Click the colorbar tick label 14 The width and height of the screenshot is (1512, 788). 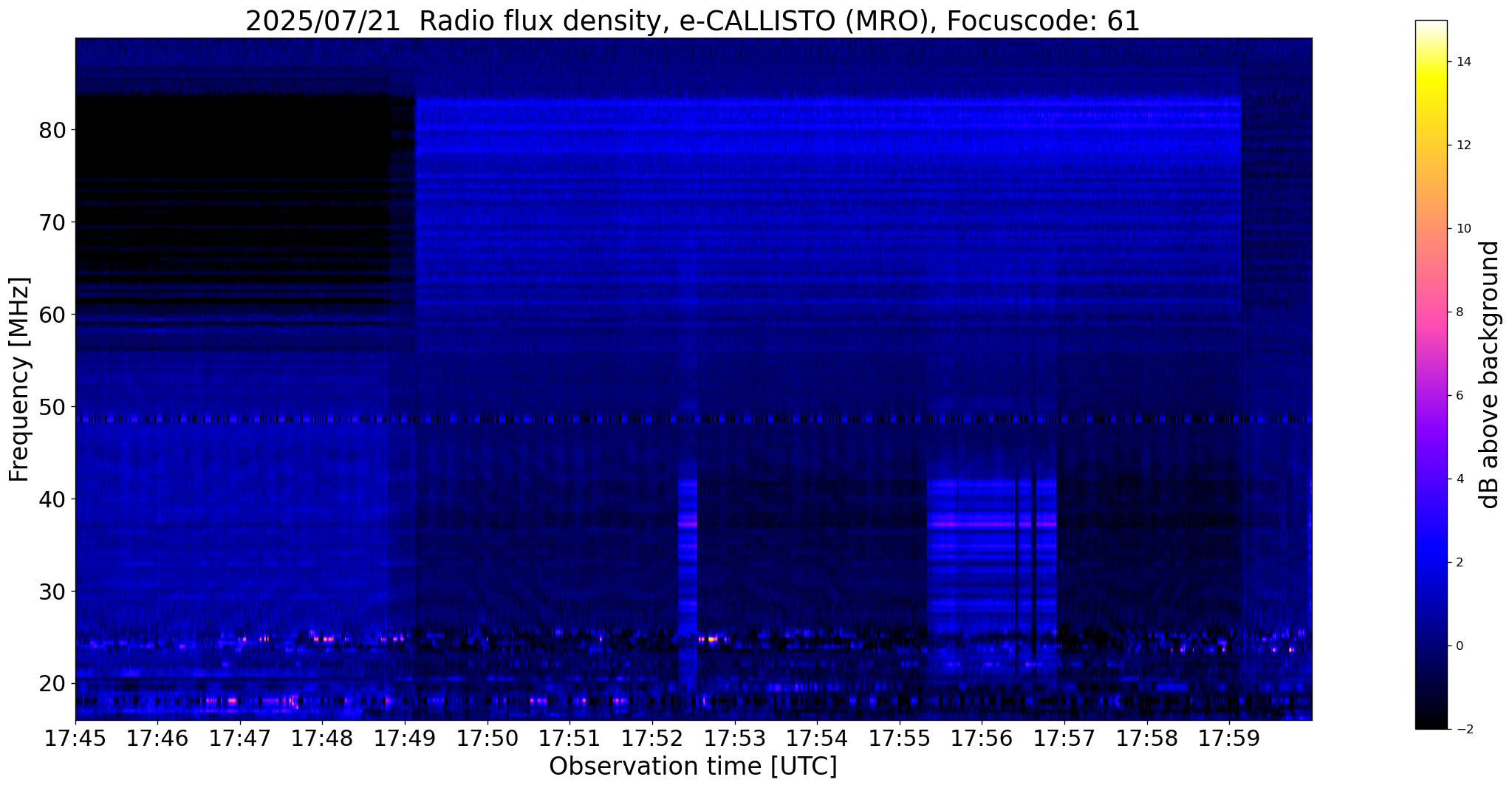[1463, 62]
